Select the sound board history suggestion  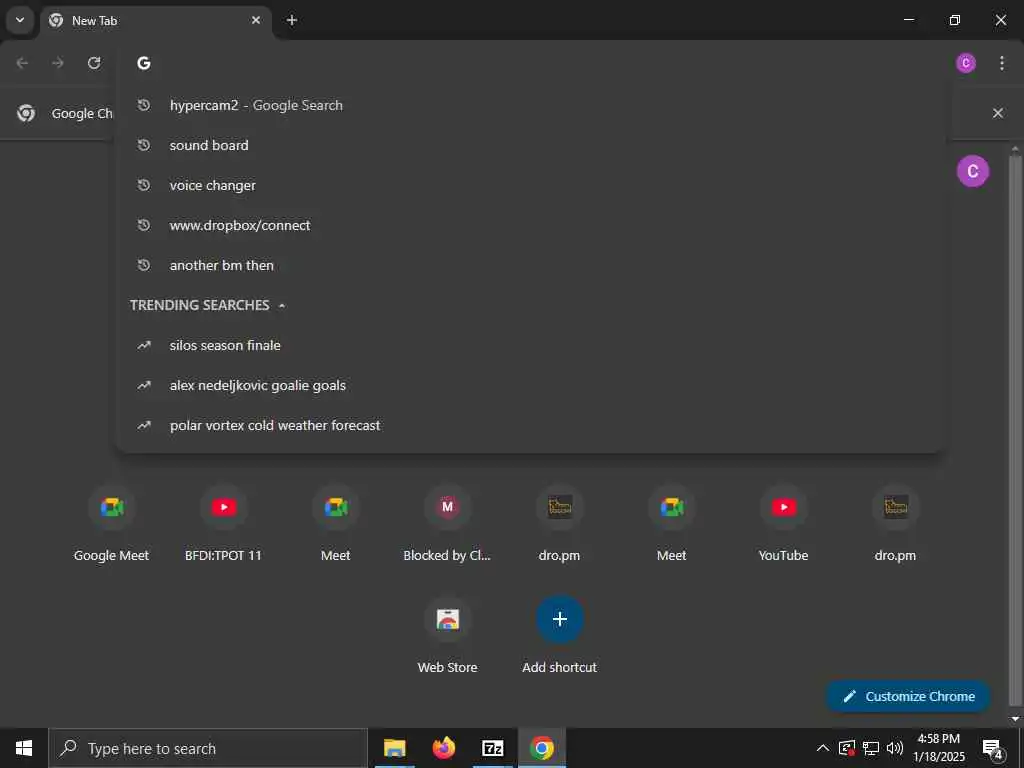pos(530,145)
